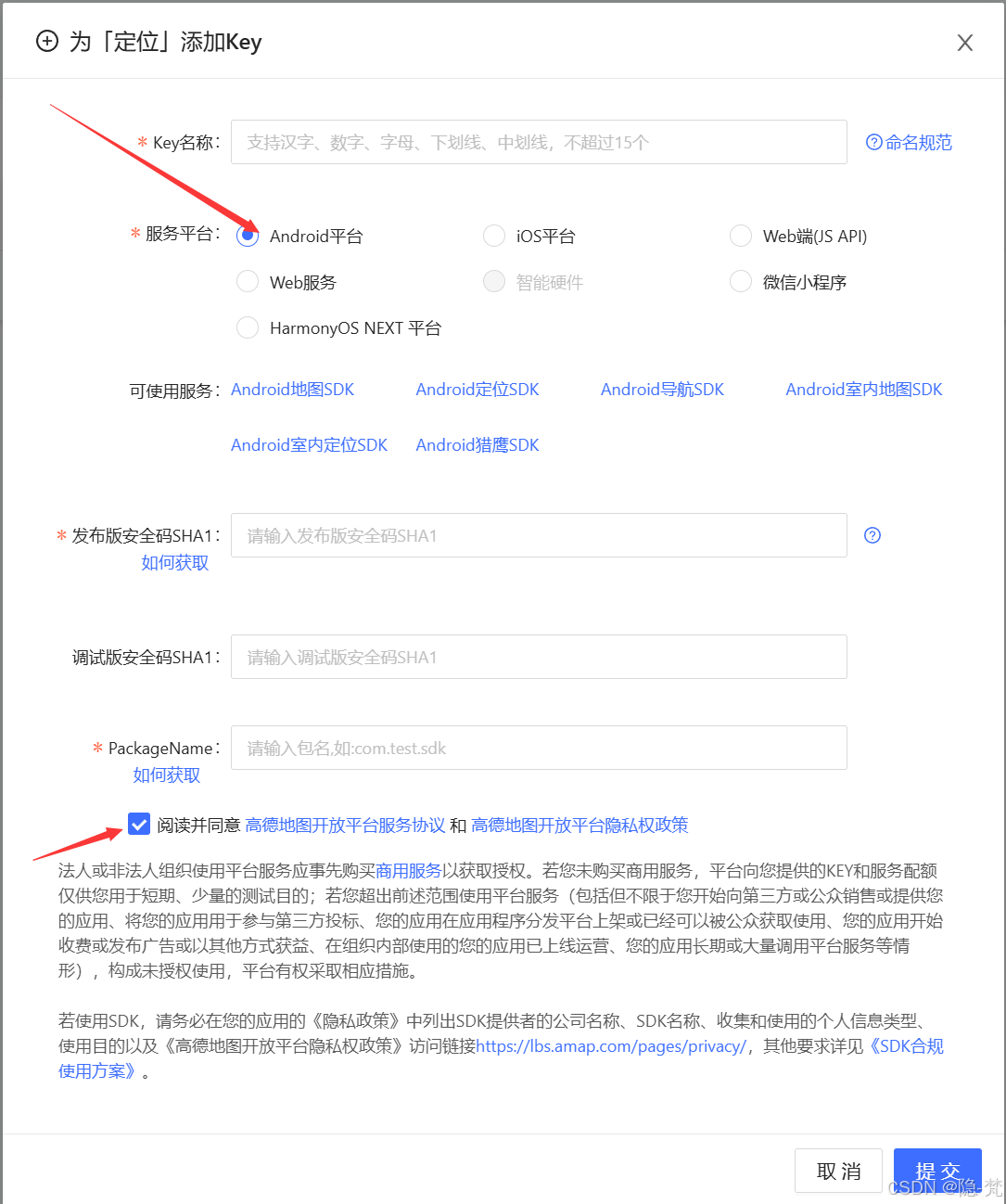The width and height of the screenshot is (1006, 1204).
Task: Select Android平台 radio button
Action: coord(248,236)
